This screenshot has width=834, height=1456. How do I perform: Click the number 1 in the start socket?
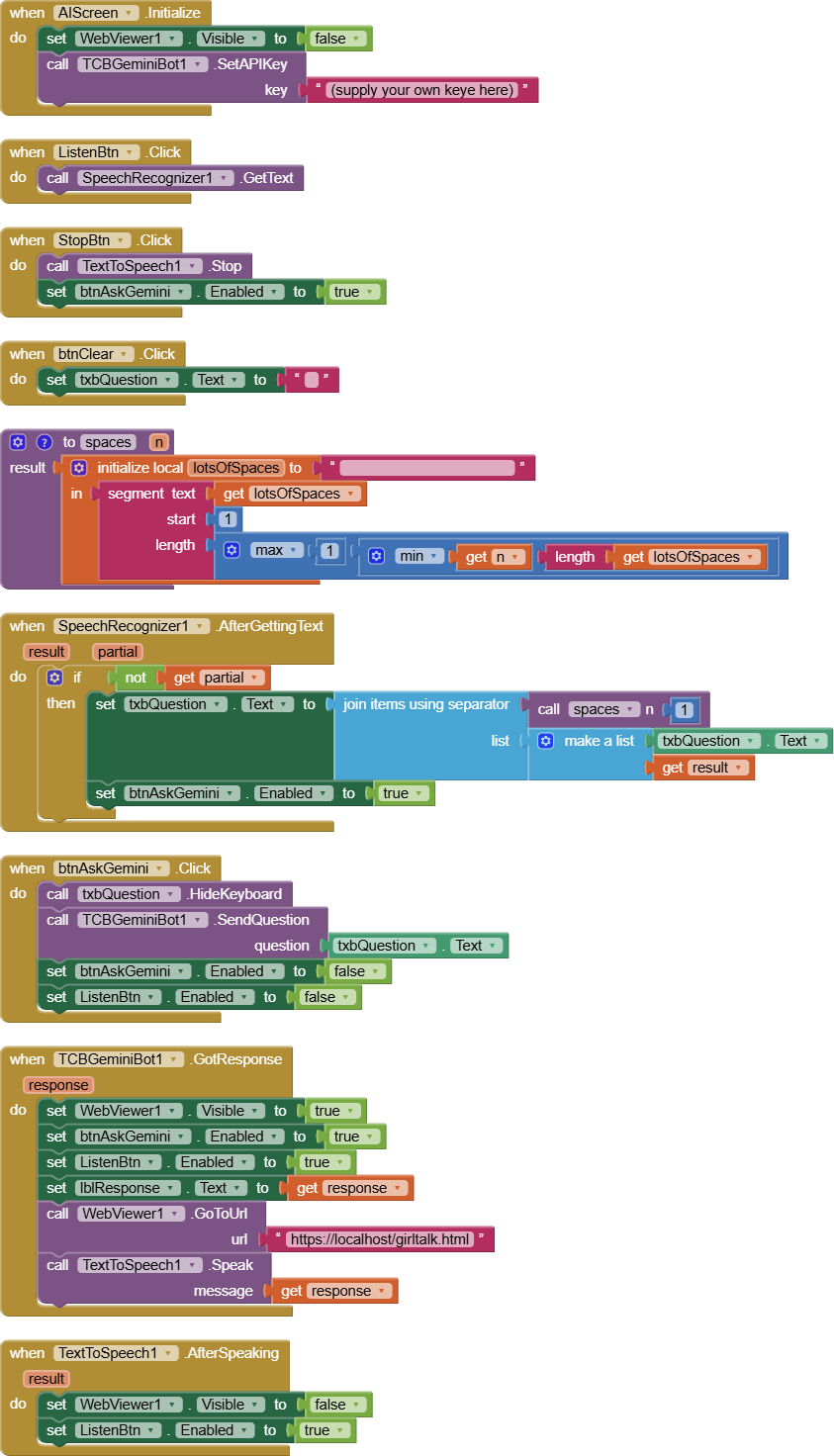pos(228,519)
